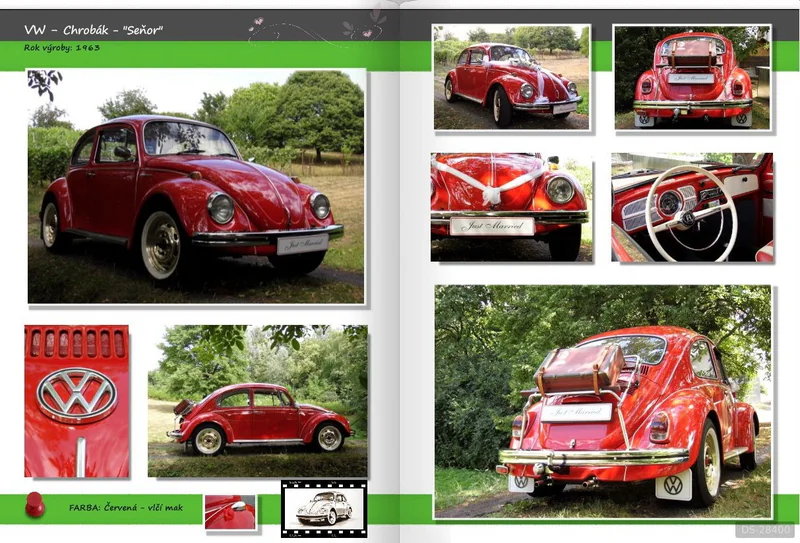
Task: Click the title "VW – Chrobák – Seňor"
Action: (x=93, y=30)
